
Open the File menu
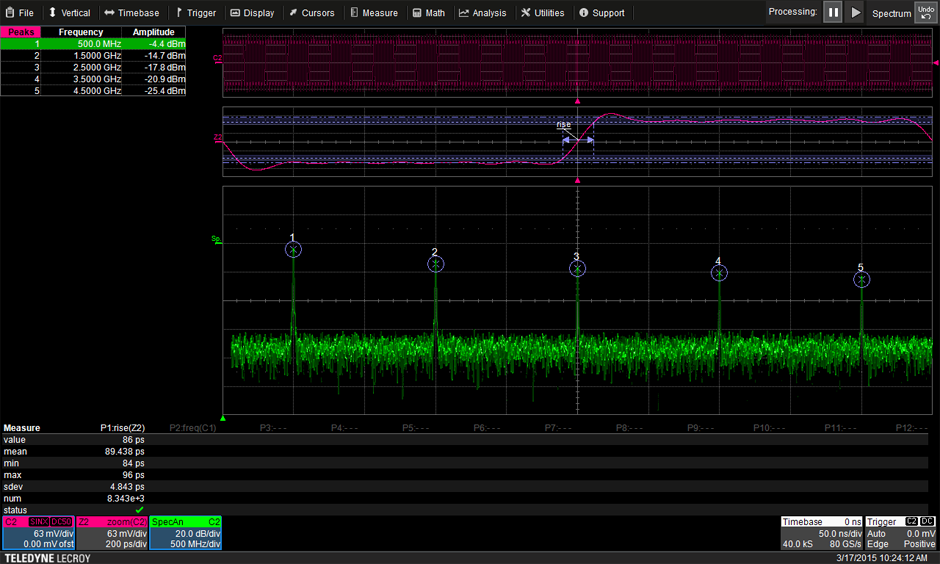tap(19, 13)
